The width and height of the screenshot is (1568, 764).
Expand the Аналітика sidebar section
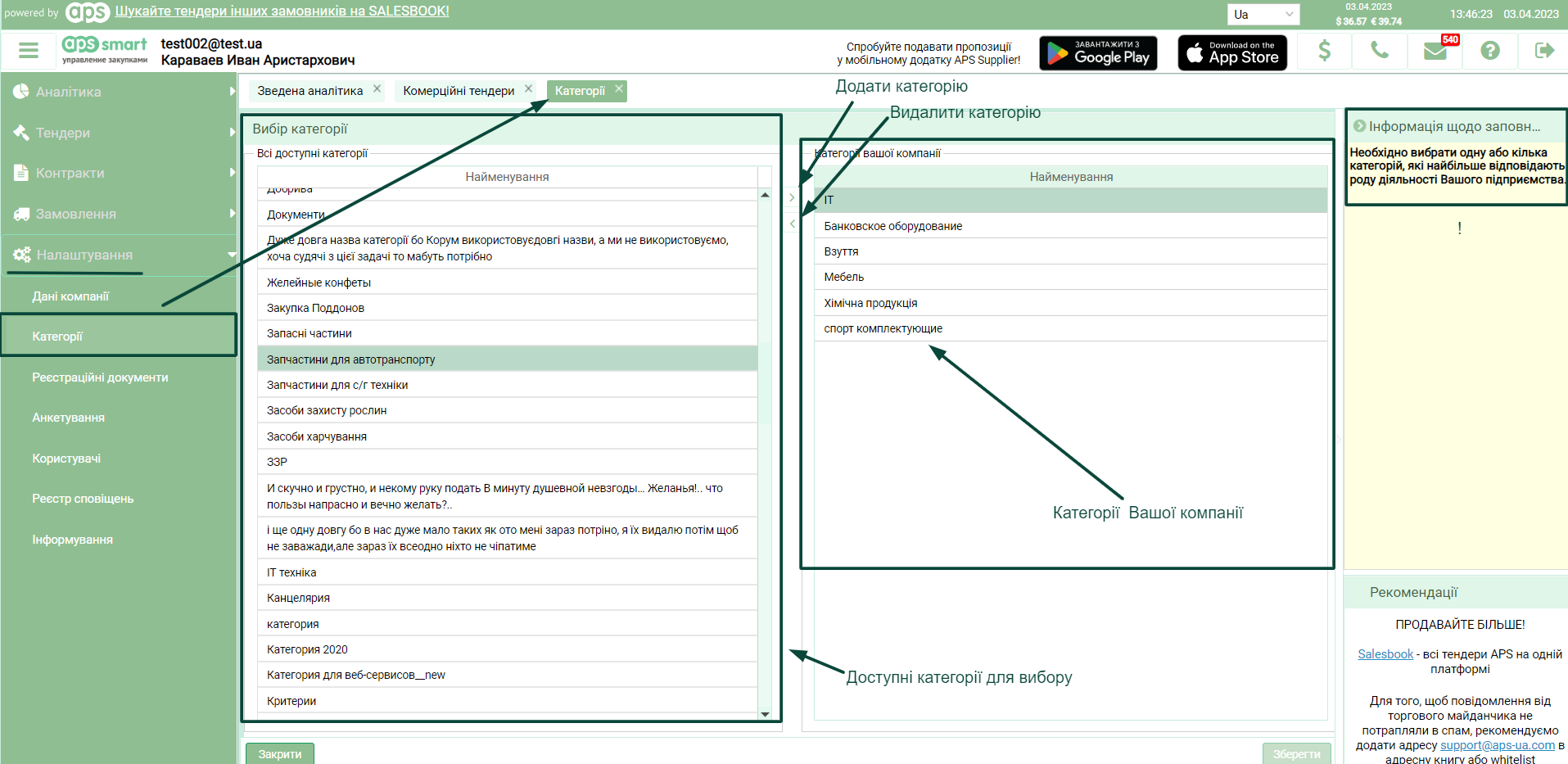coord(119,92)
